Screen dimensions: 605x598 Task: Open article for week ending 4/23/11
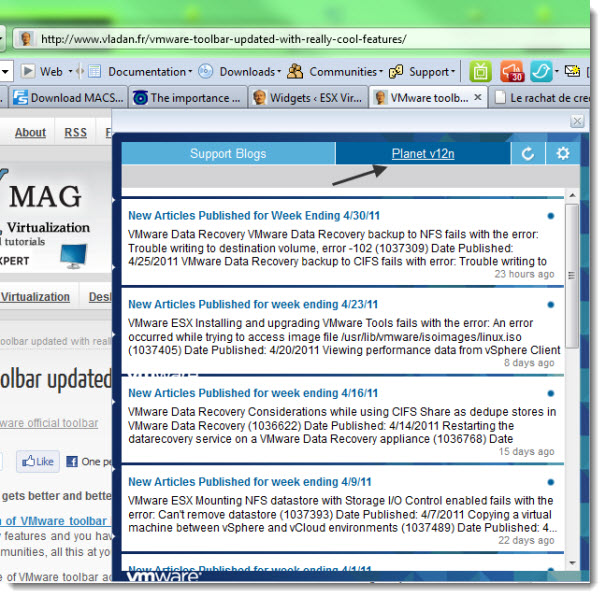click(253, 304)
